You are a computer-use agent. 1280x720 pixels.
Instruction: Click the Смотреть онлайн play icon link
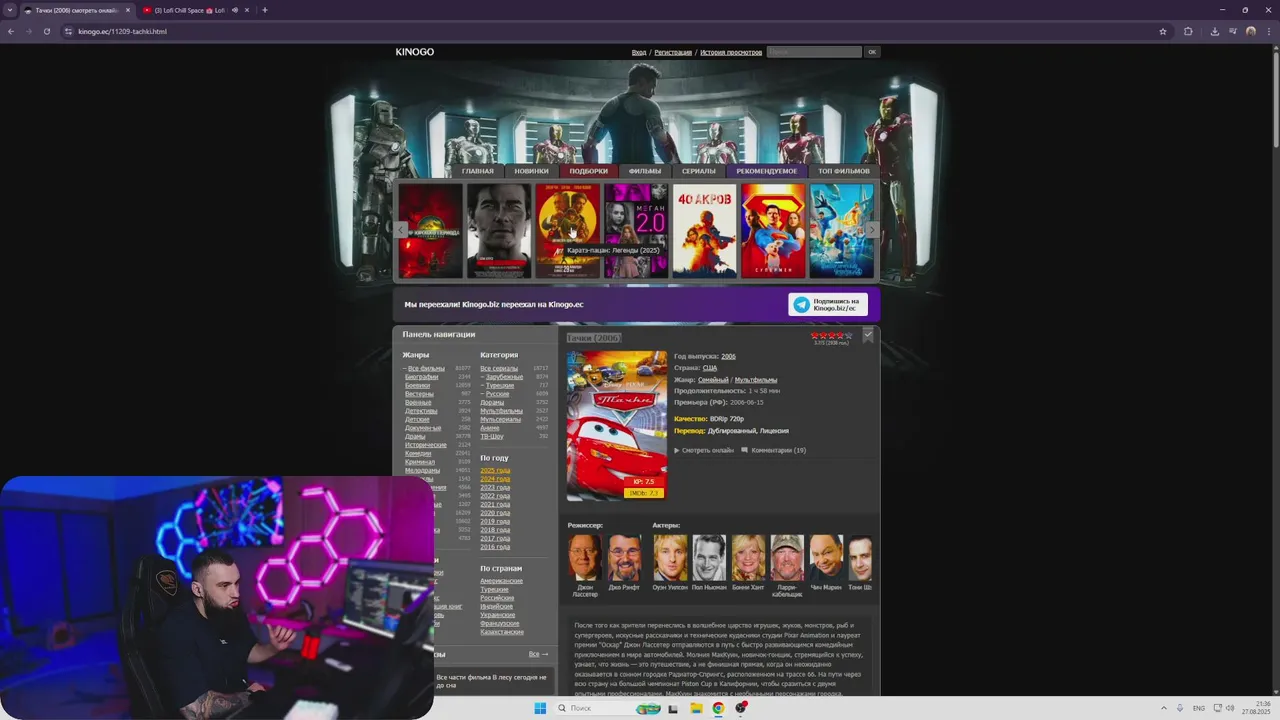tap(704, 450)
